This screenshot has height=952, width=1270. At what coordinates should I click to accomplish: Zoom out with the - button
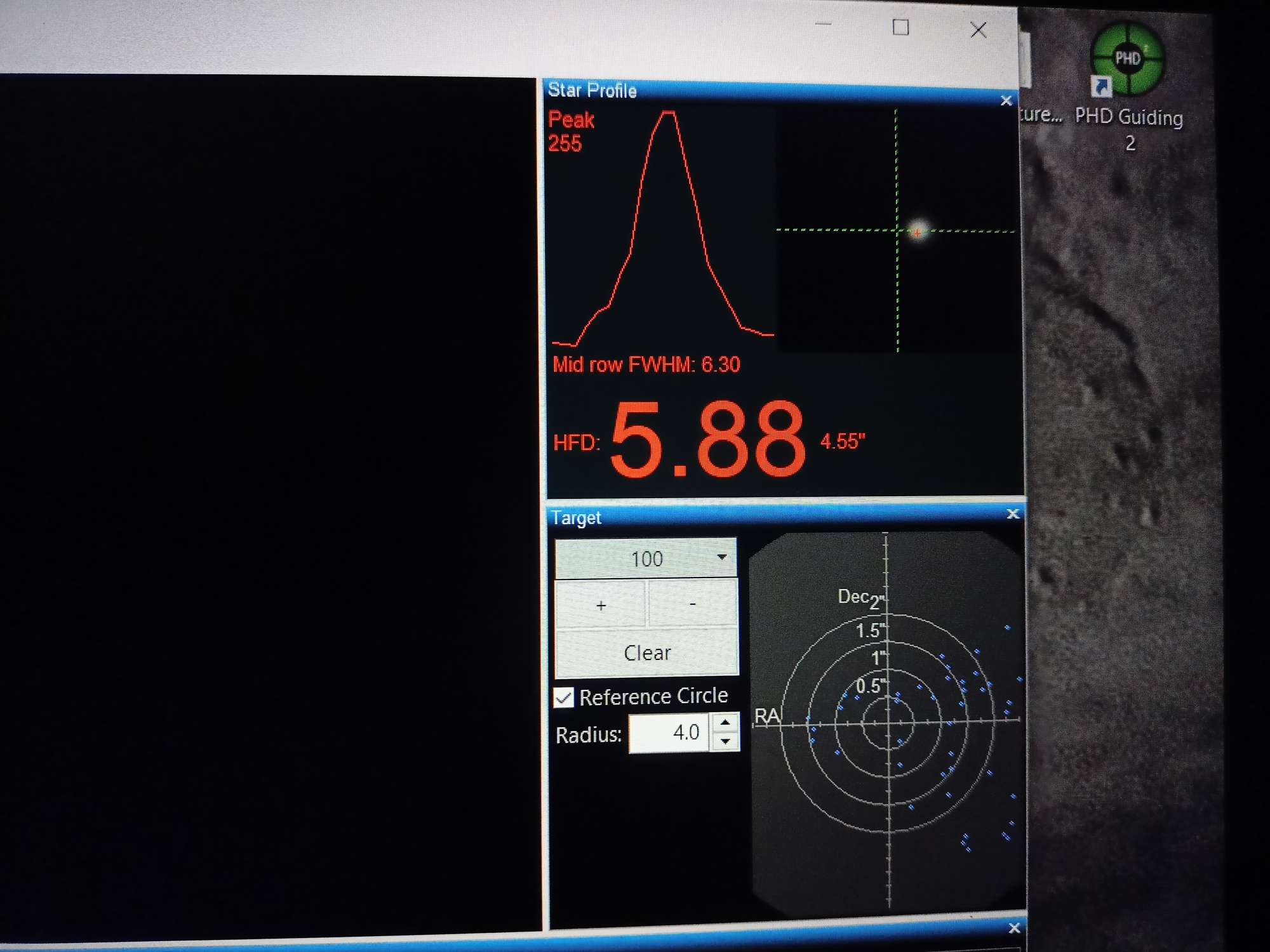(693, 604)
